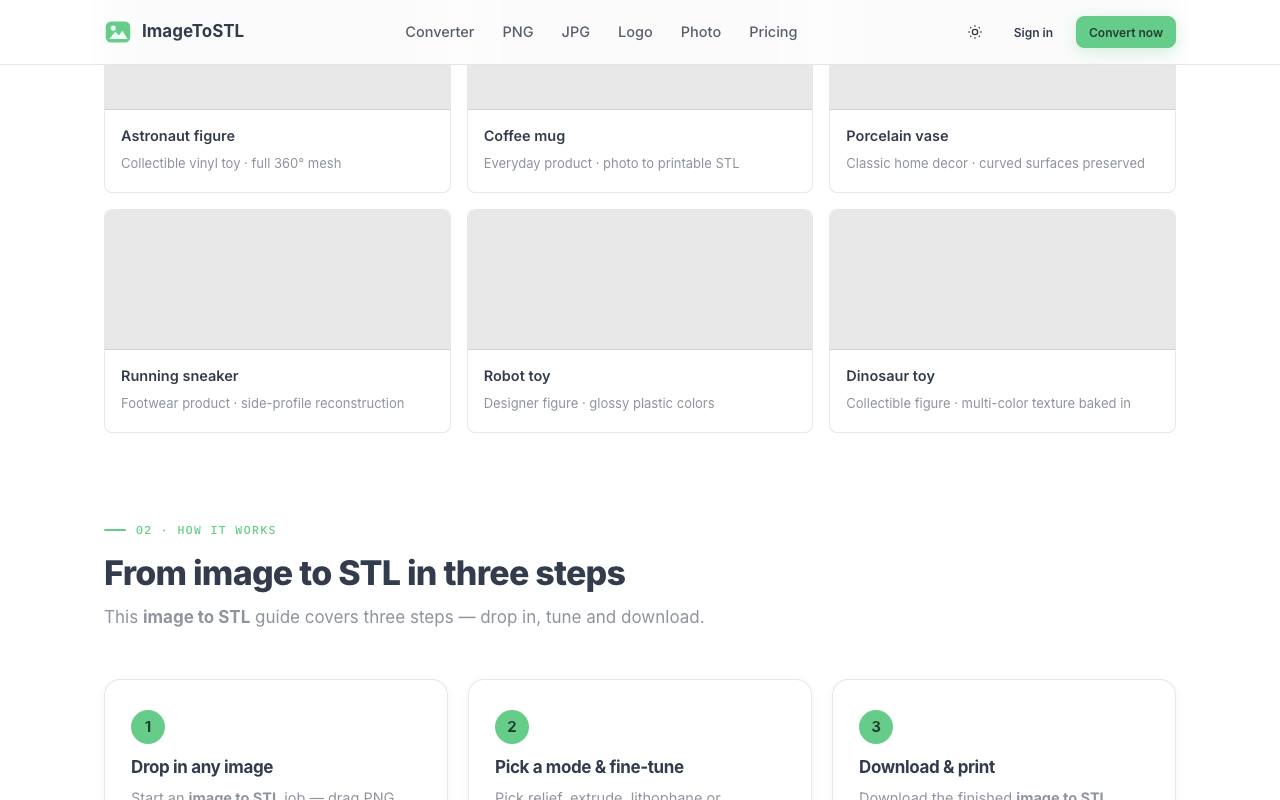Image resolution: width=1280 pixels, height=800 pixels.
Task: Click the step 1 number badge
Action: [148, 727]
